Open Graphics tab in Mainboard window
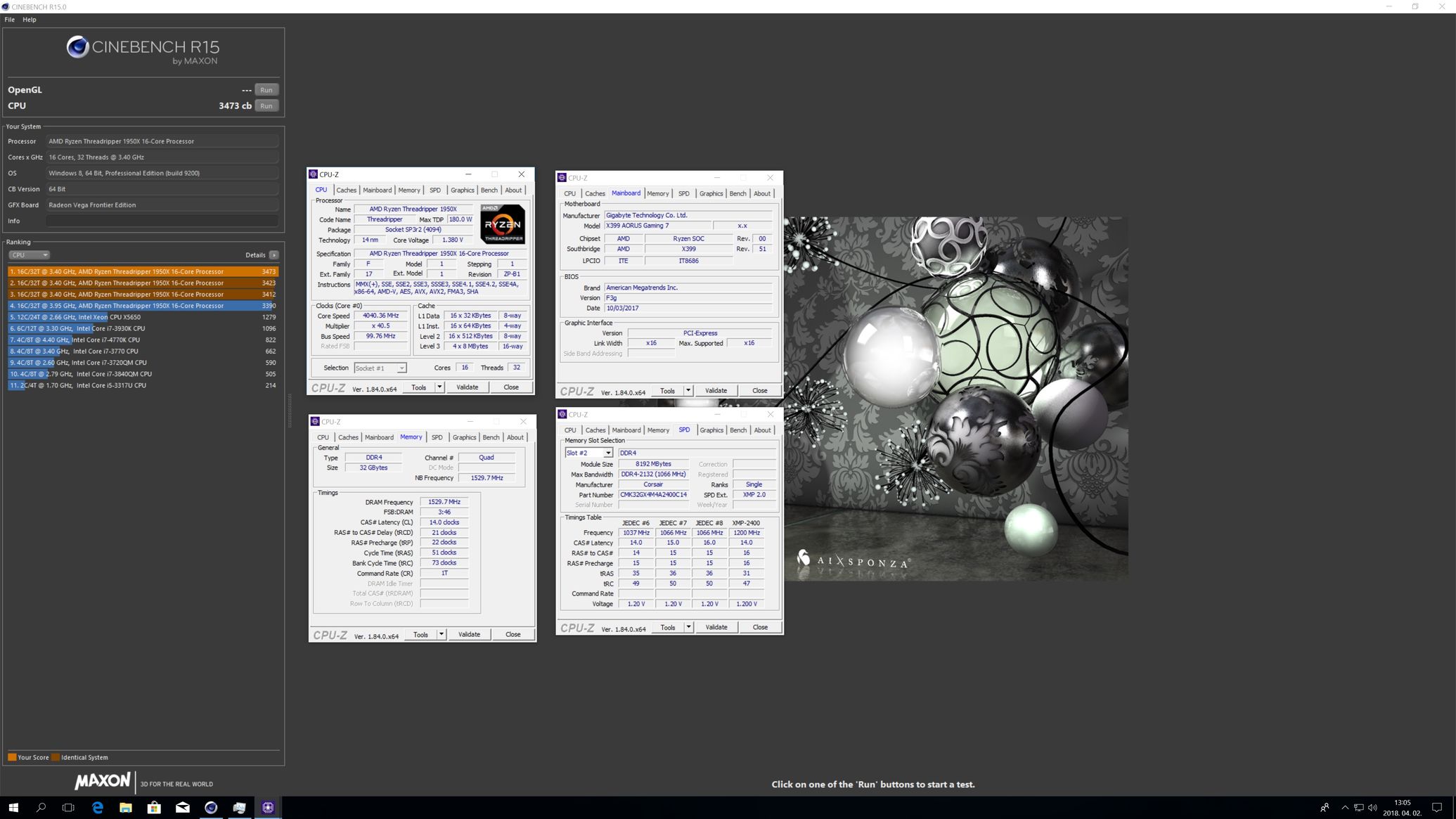Screen dimensions: 1456x819 [x=711, y=194]
